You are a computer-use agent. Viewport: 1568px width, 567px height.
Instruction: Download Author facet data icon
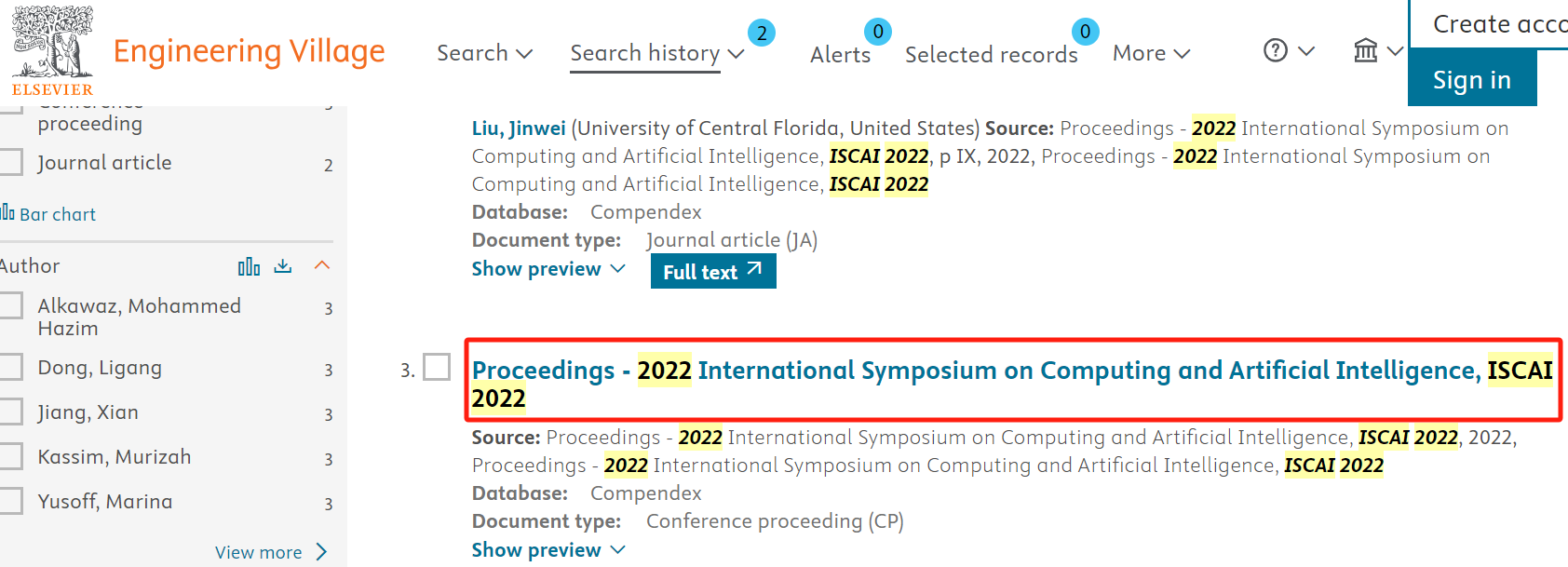pyautogui.click(x=283, y=266)
